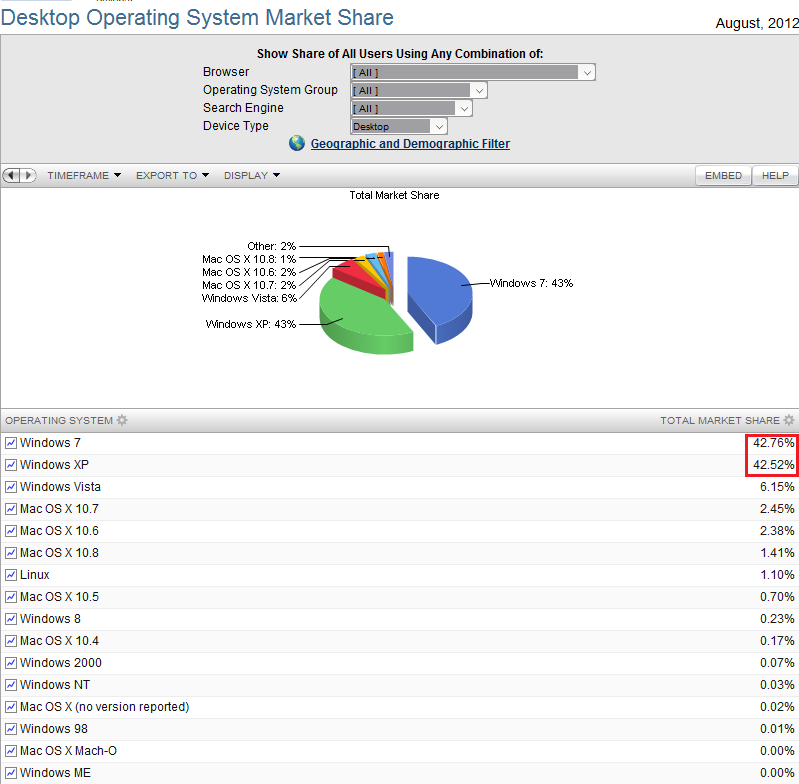Click the 'Windows 7: 43%' pie label
799x784 pixels.
point(531,283)
